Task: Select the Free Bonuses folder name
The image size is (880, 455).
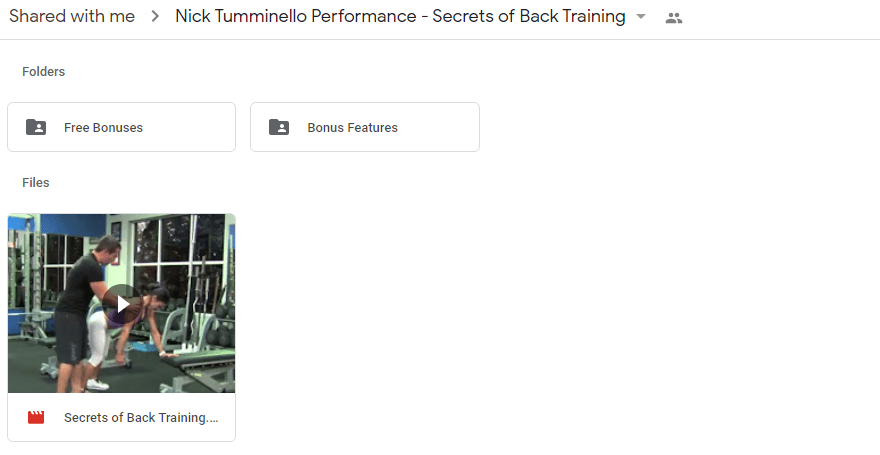Action: click(x=103, y=127)
